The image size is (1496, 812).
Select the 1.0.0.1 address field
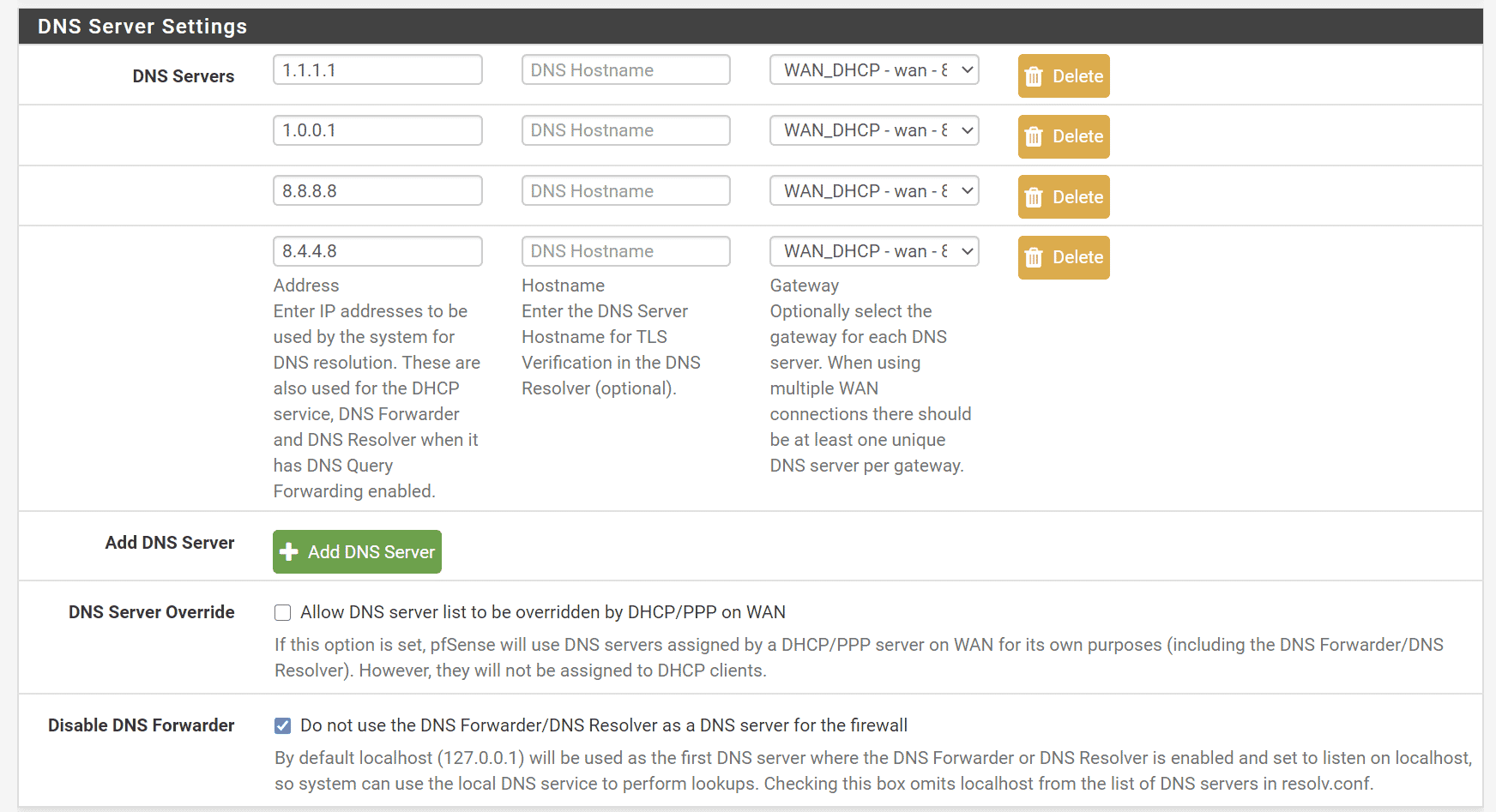(377, 130)
